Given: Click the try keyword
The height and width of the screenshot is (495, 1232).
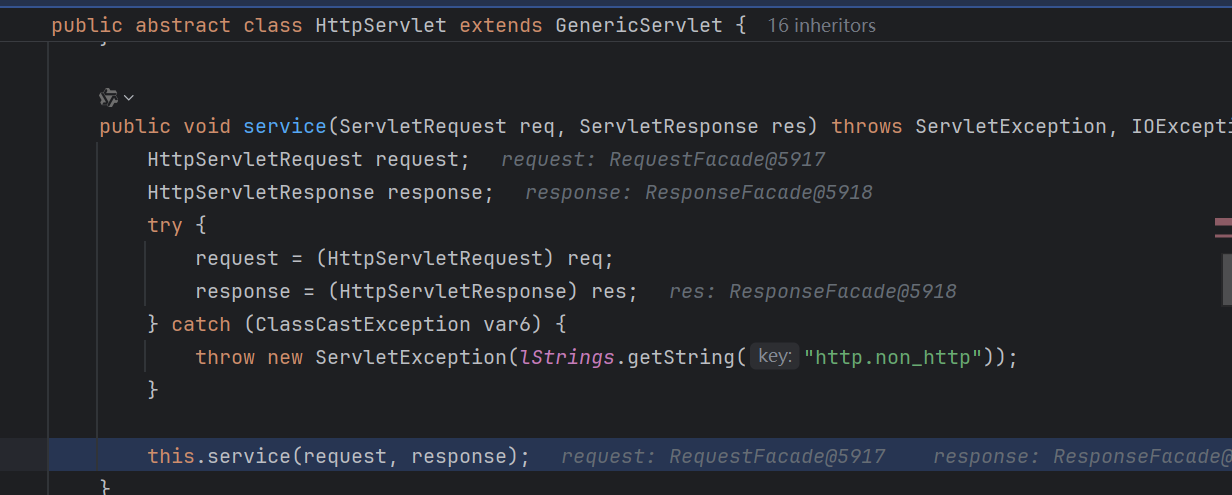Looking at the screenshot, I should pos(165,225).
